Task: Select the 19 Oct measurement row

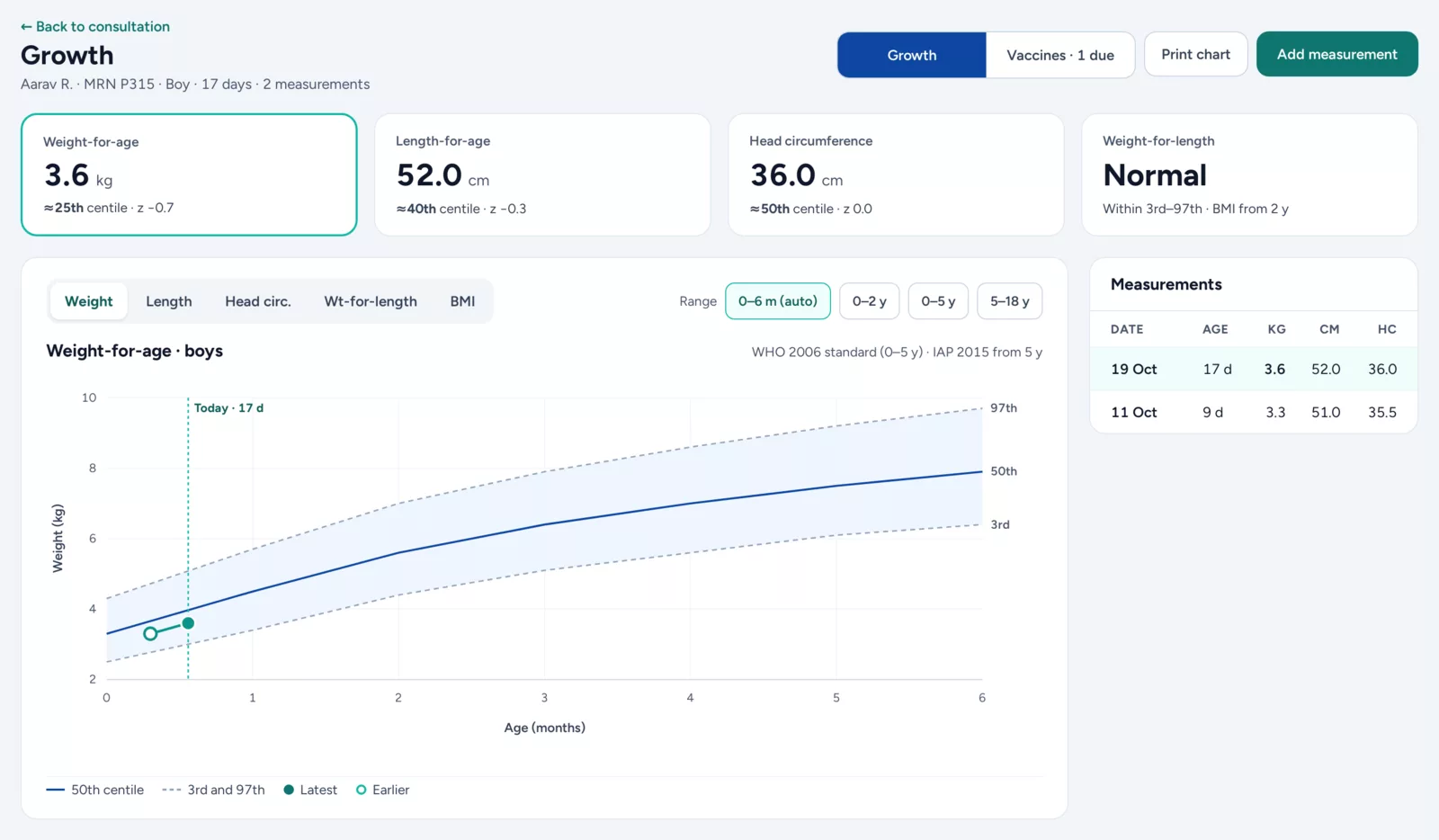Action: click(1254, 369)
